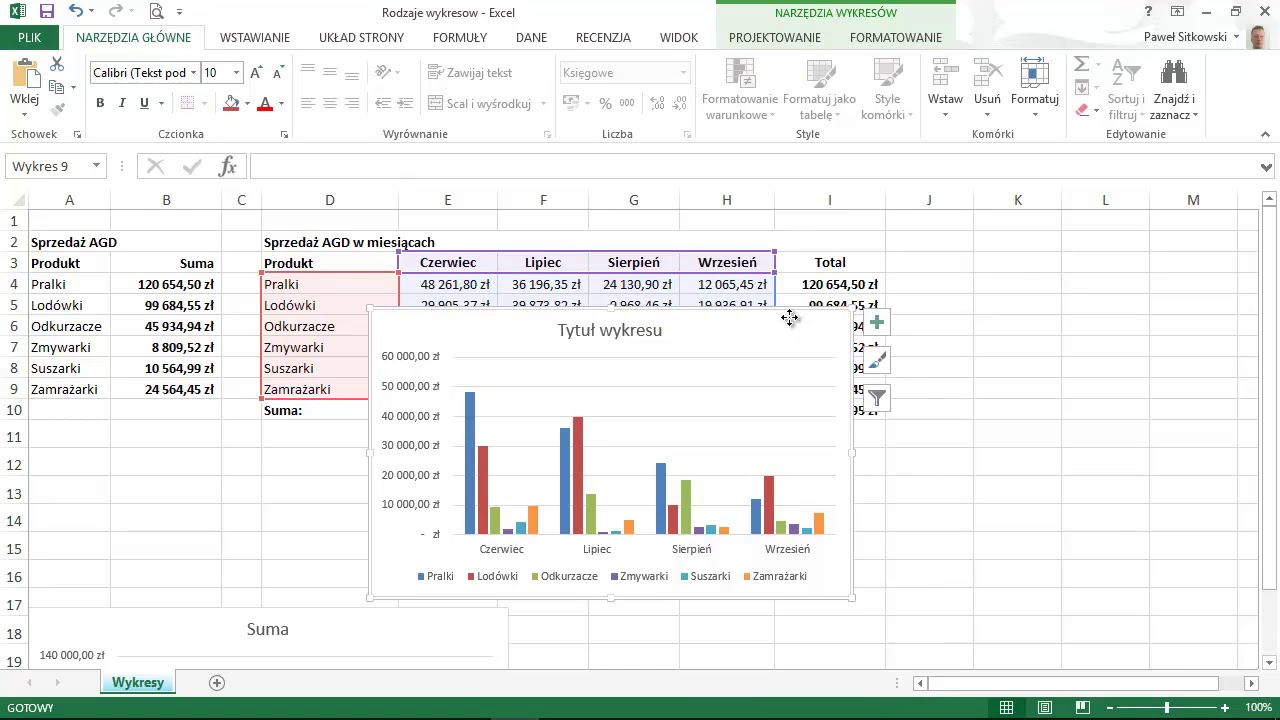Switch to Page Layout view in status bar

tap(1045, 708)
